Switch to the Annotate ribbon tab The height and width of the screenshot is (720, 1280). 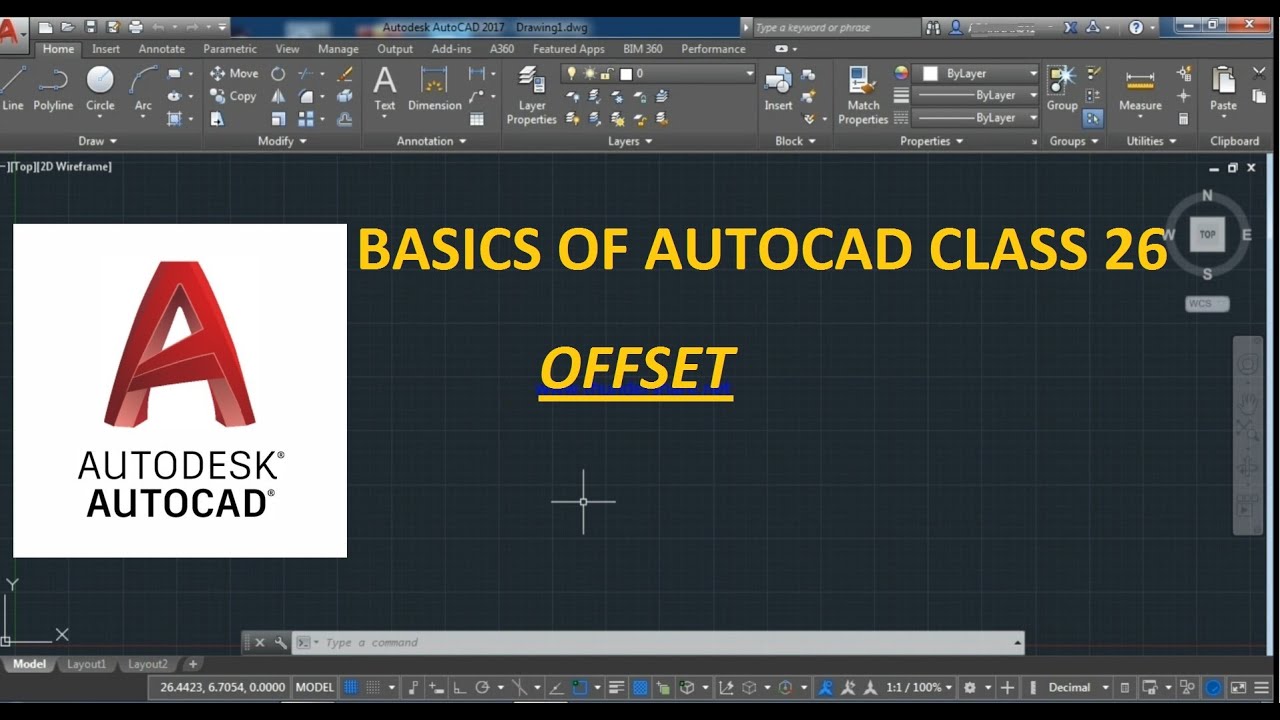[x=161, y=49]
